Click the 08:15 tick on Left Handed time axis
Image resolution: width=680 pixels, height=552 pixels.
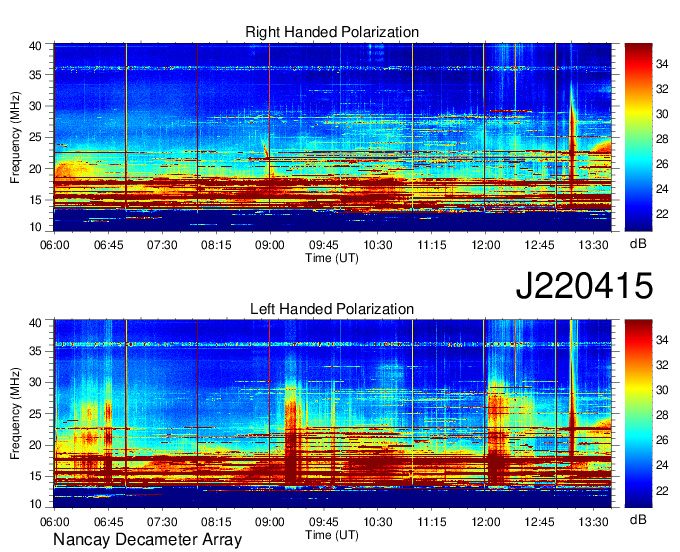(216, 522)
